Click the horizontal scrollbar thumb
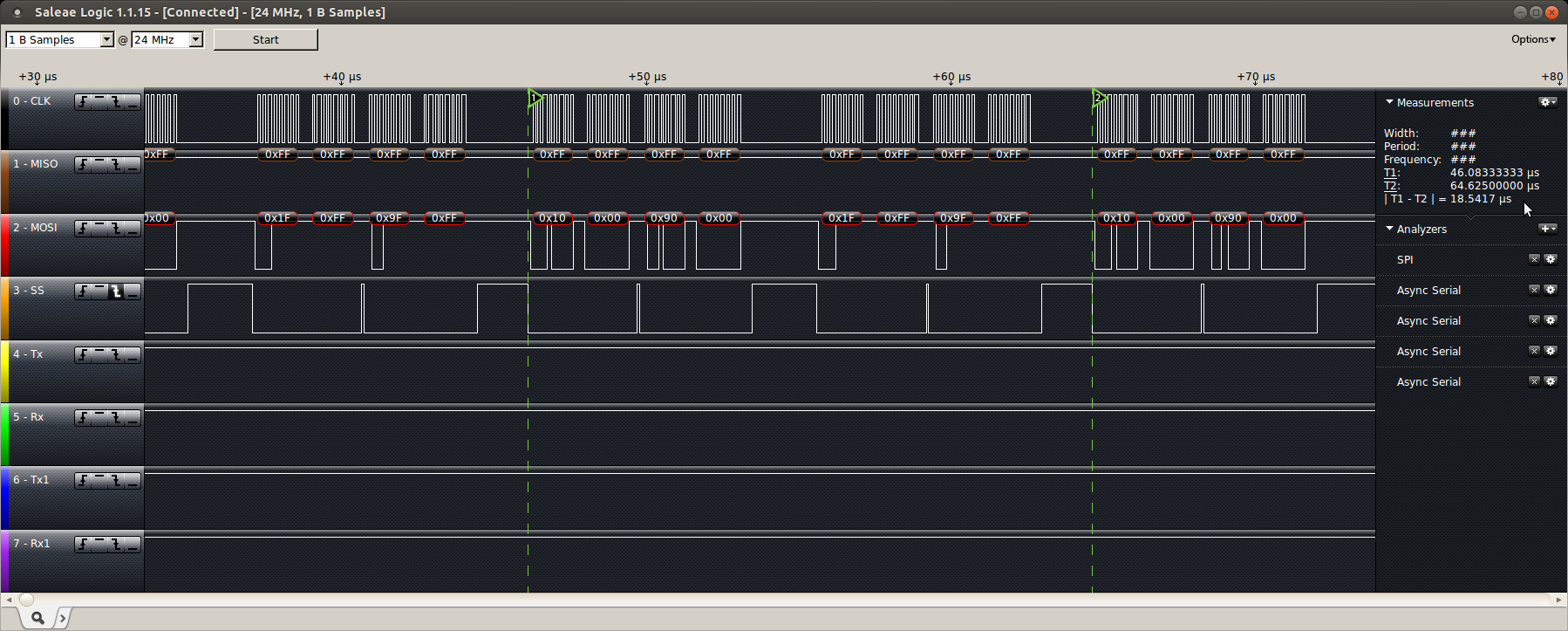Image resolution: width=1568 pixels, height=631 pixels. click(26, 600)
